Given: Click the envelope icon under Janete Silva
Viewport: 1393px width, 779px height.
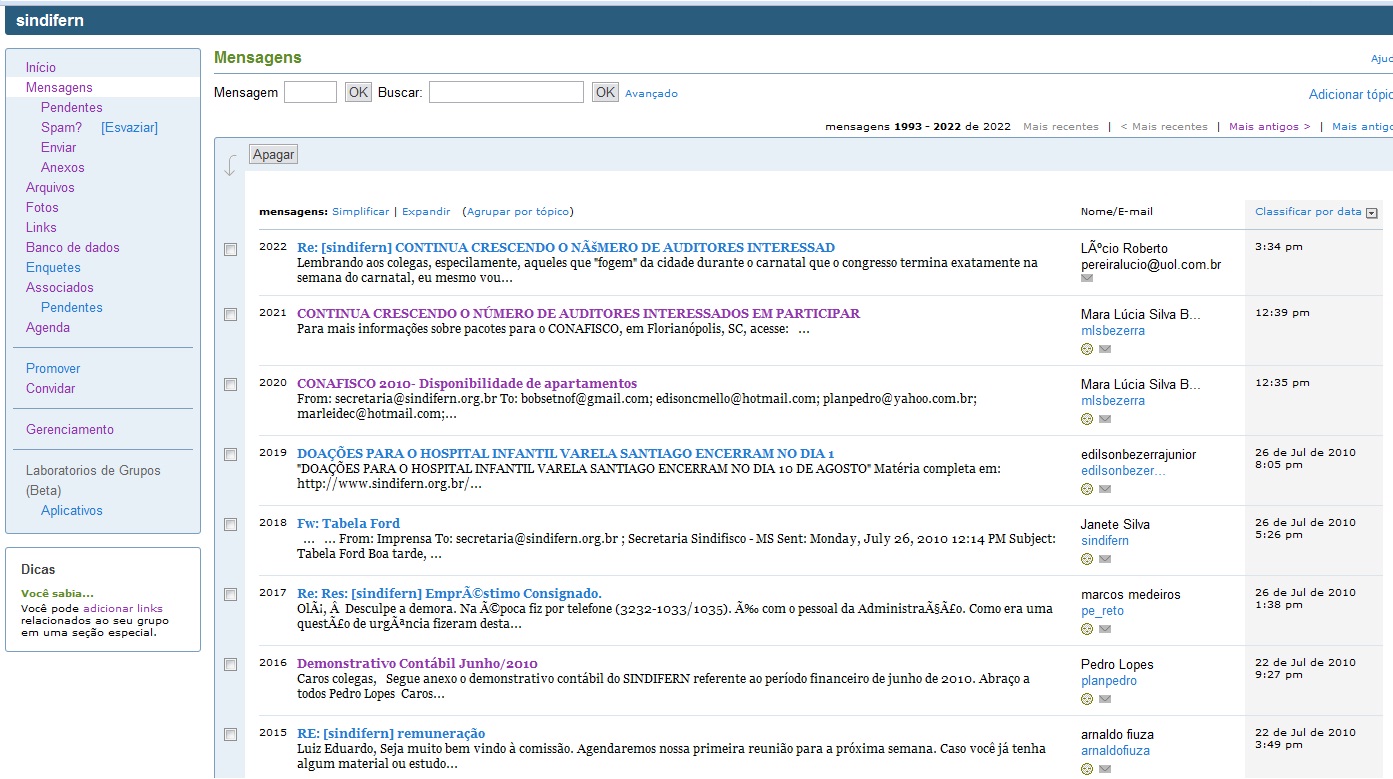Looking at the screenshot, I should (x=1105, y=559).
